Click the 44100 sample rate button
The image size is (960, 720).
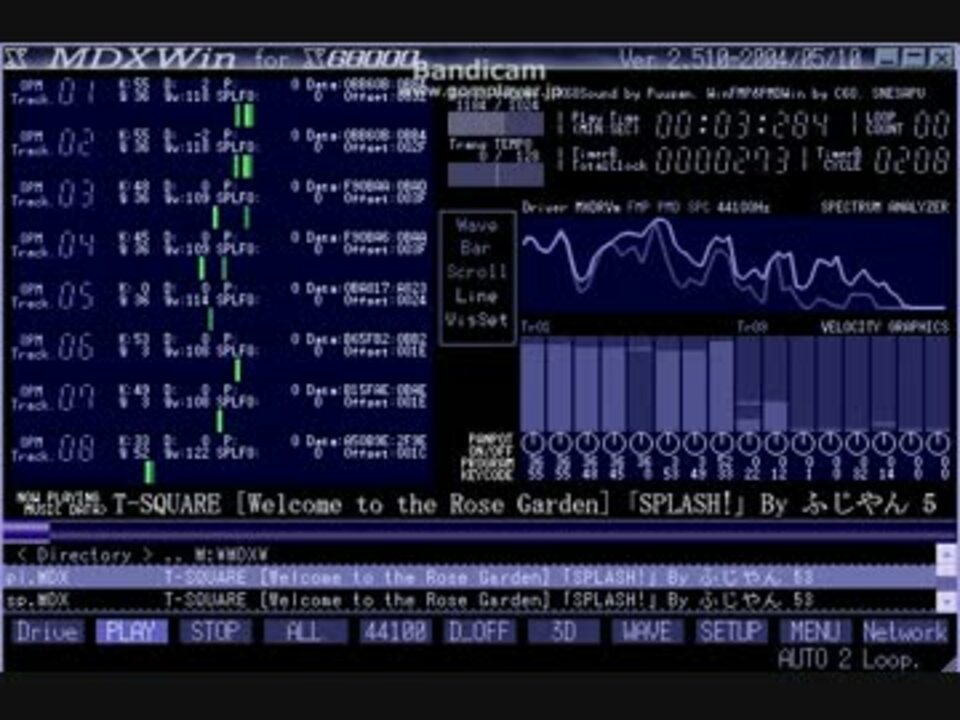click(x=395, y=631)
